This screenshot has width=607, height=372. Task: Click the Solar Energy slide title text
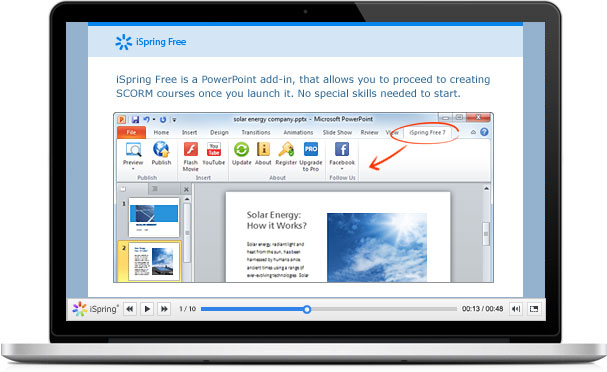276,220
